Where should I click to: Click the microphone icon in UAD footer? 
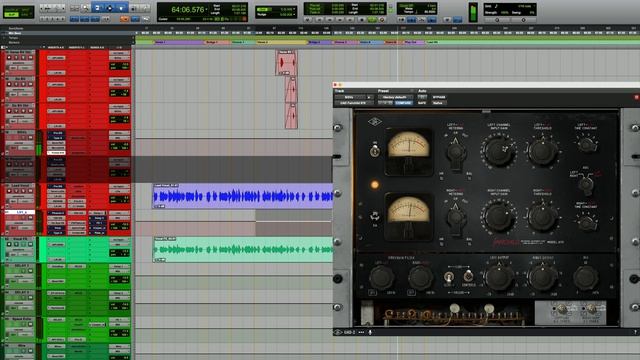tap(370, 332)
